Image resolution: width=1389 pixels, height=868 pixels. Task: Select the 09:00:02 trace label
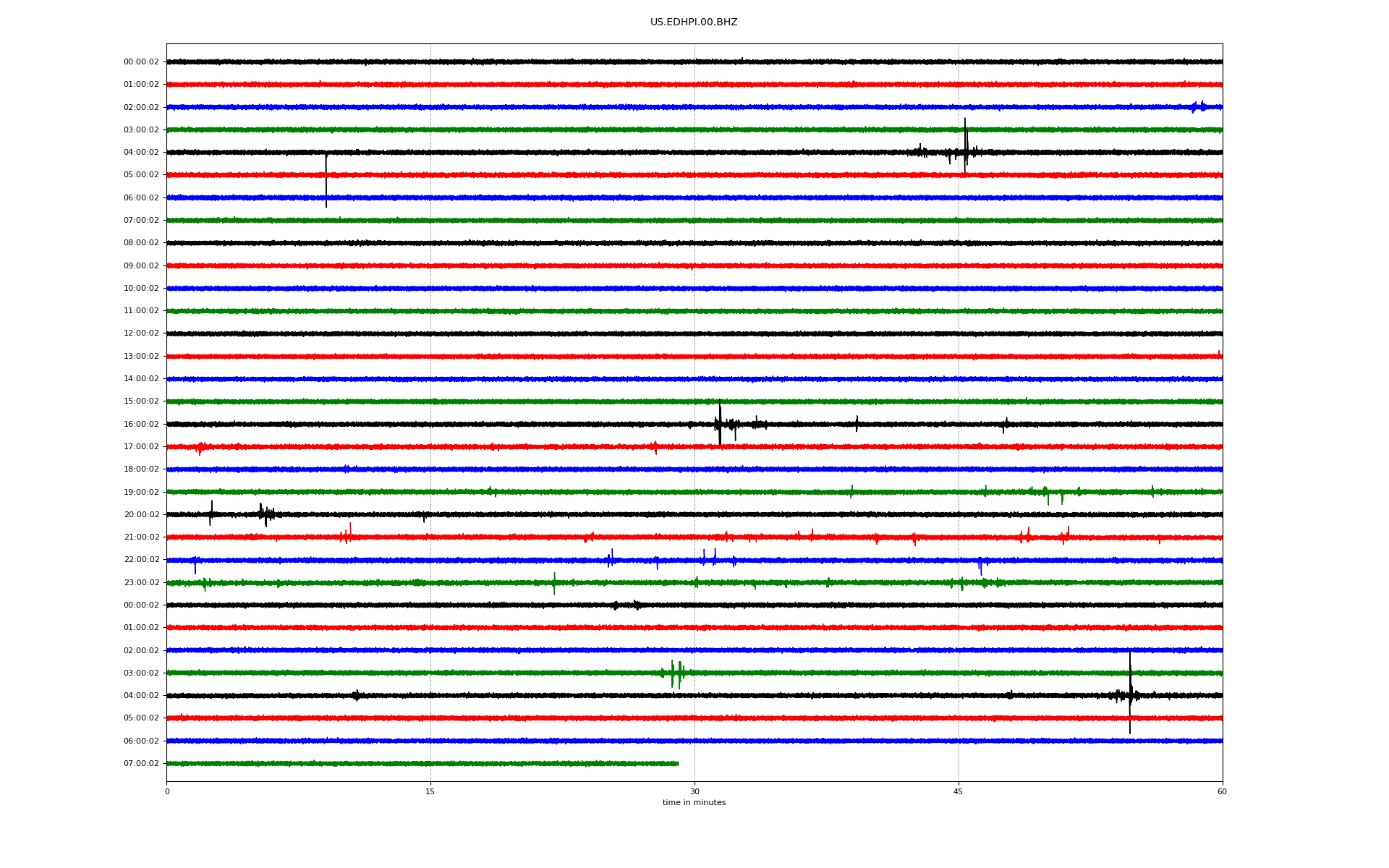click(141, 265)
